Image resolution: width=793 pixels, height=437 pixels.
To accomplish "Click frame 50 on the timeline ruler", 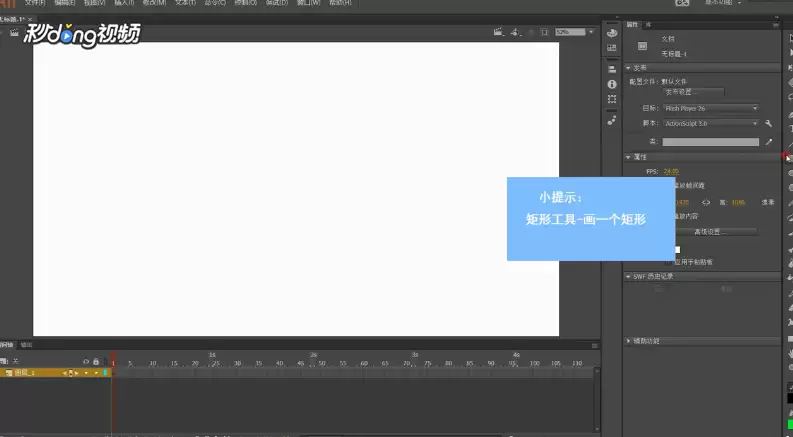I will click(x=322, y=363).
